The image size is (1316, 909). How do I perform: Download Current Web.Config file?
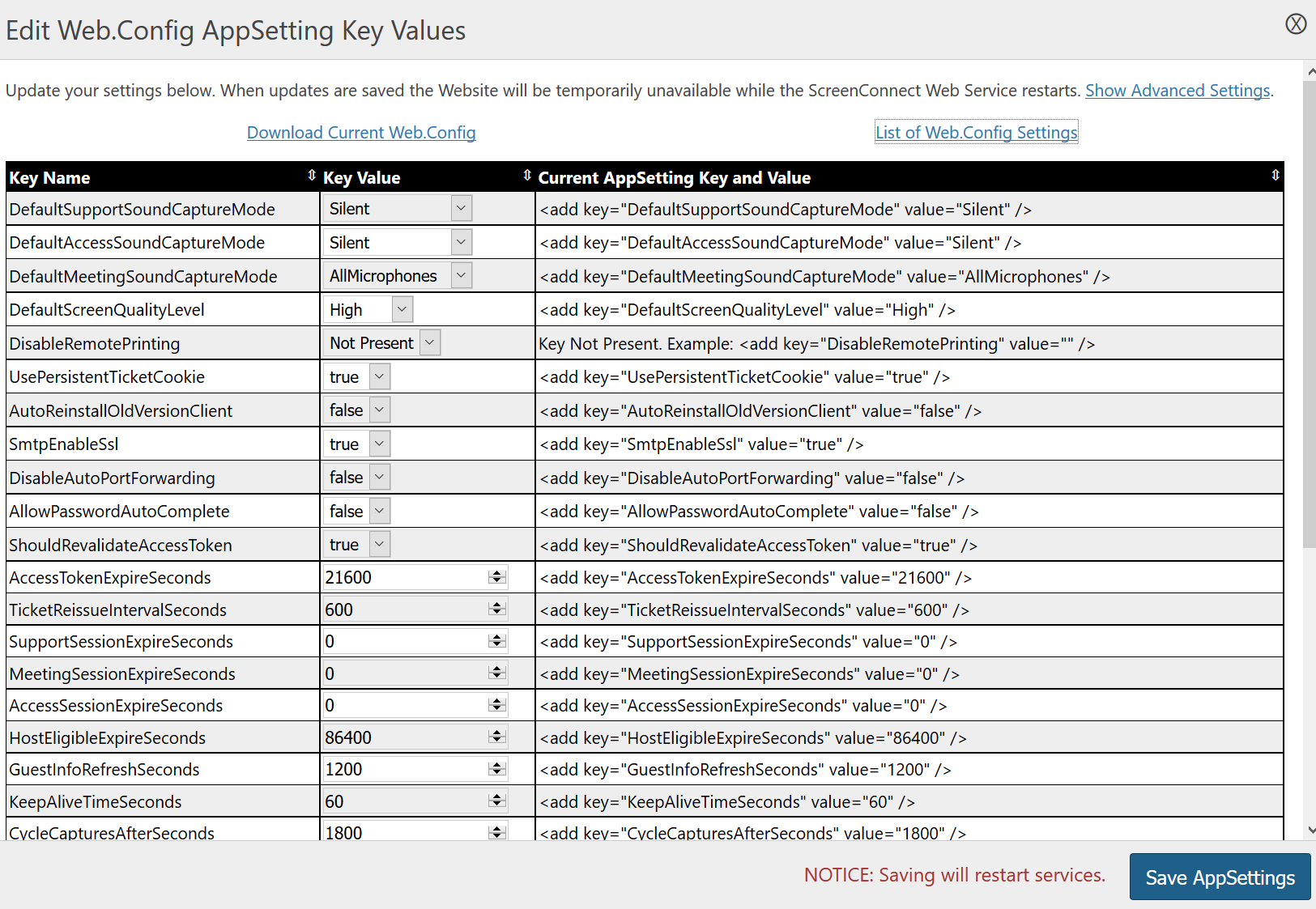[x=361, y=133]
